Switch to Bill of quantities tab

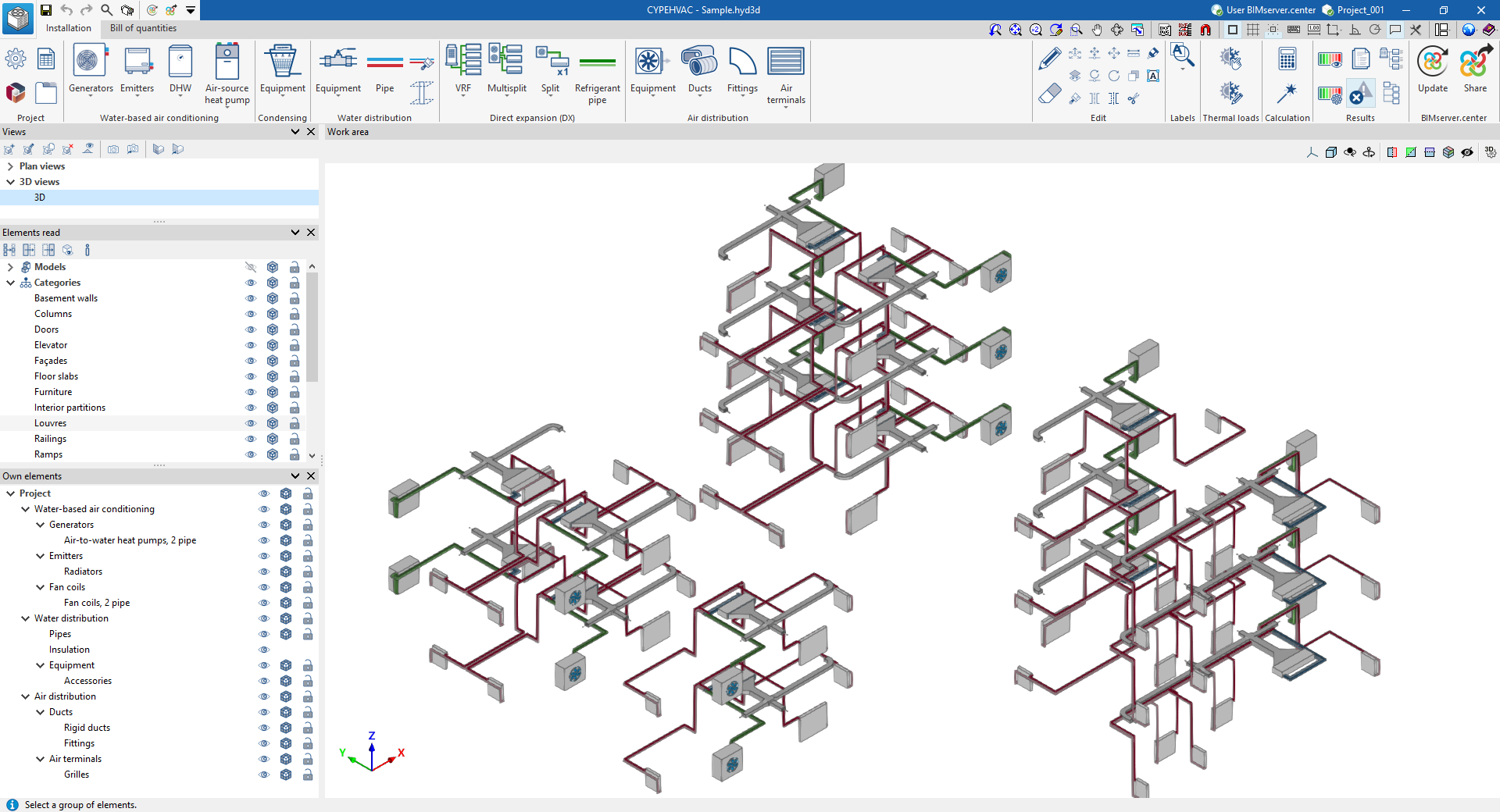(x=143, y=28)
